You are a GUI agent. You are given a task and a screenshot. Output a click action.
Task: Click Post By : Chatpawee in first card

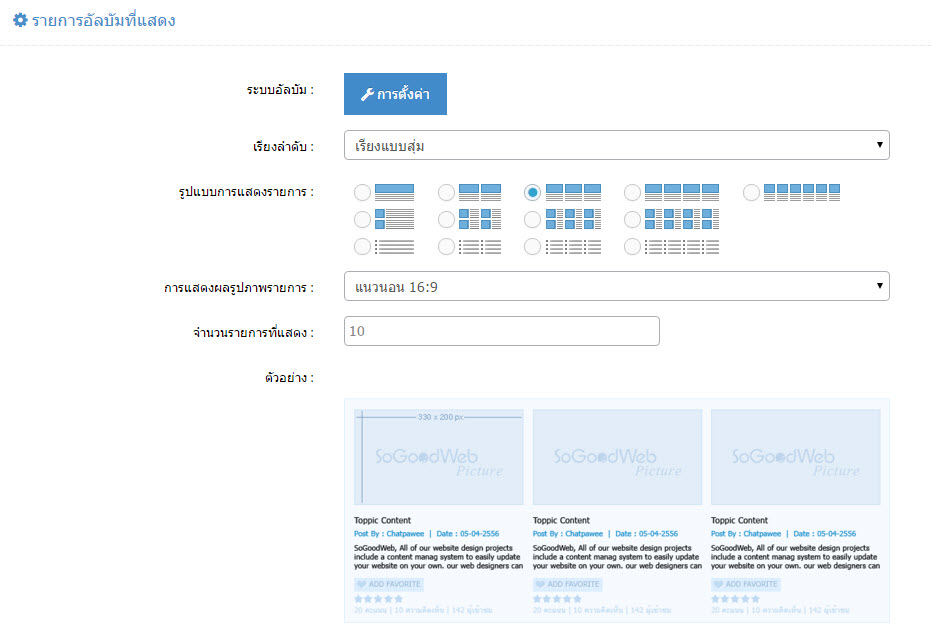click(x=390, y=534)
